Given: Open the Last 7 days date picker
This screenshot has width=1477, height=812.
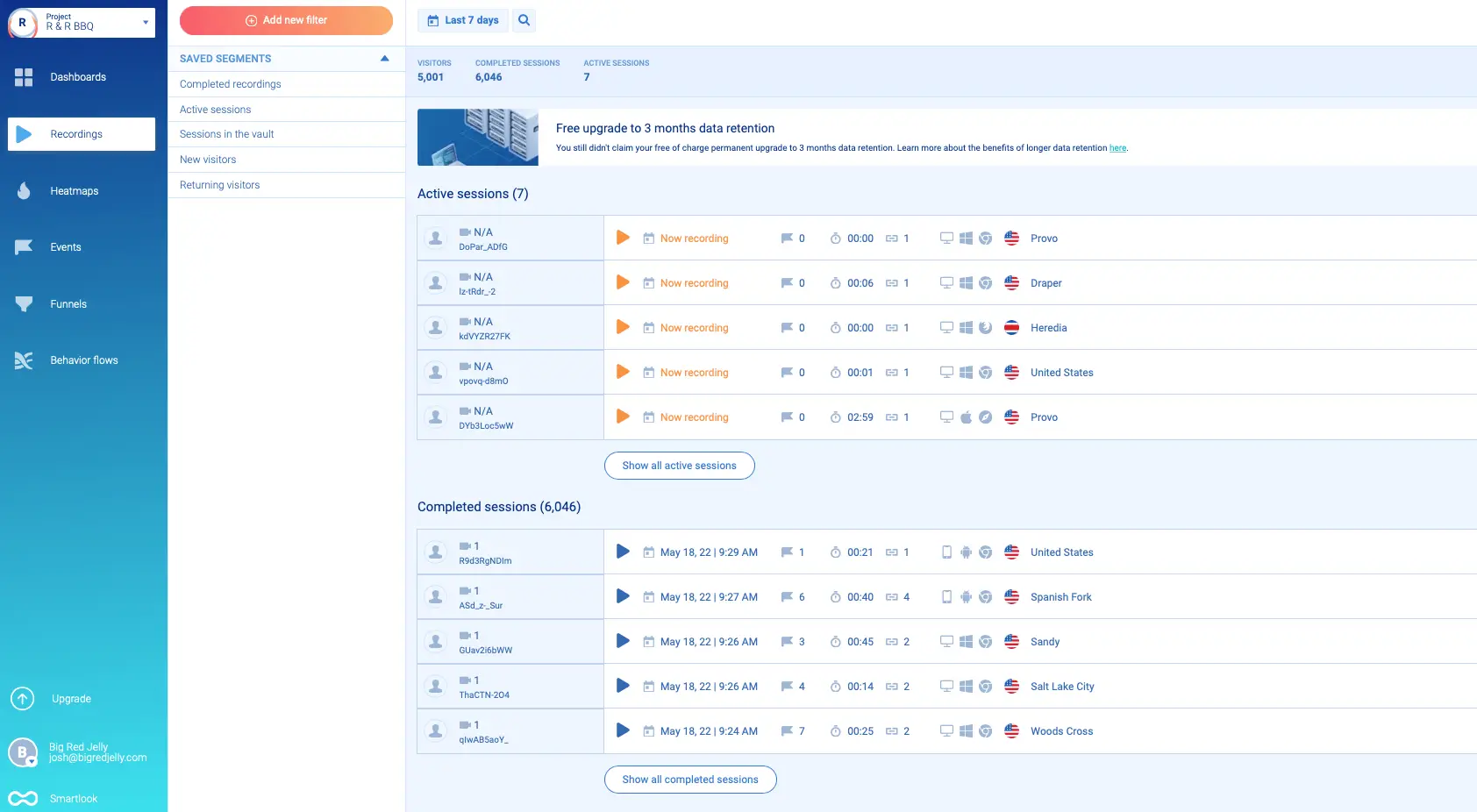Looking at the screenshot, I should tap(463, 20).
